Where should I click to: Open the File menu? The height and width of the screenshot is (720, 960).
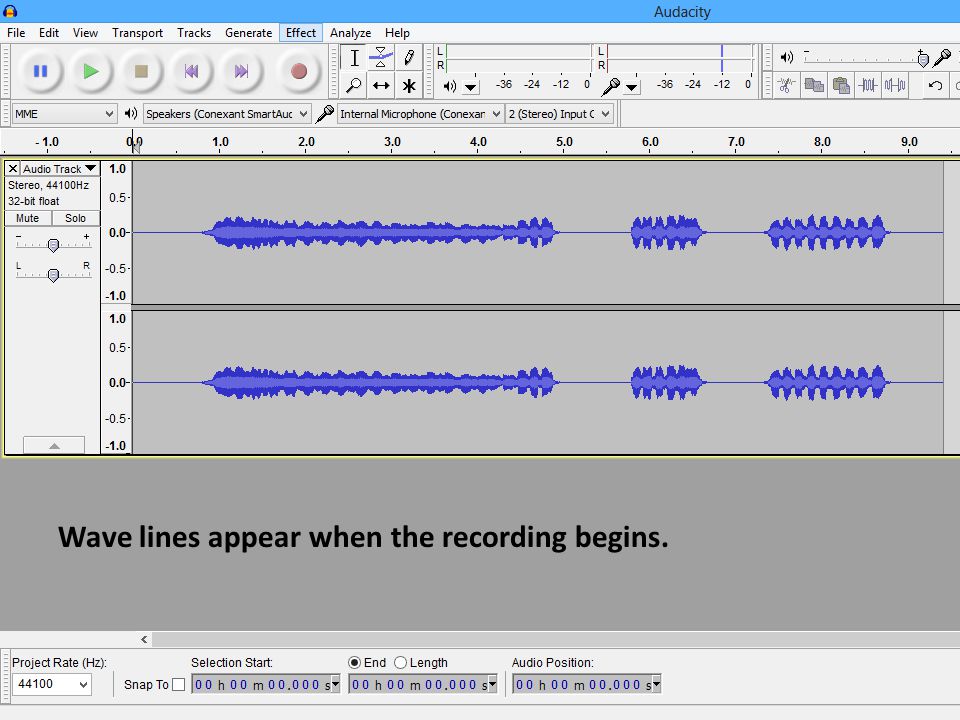[x=16, y=32]
